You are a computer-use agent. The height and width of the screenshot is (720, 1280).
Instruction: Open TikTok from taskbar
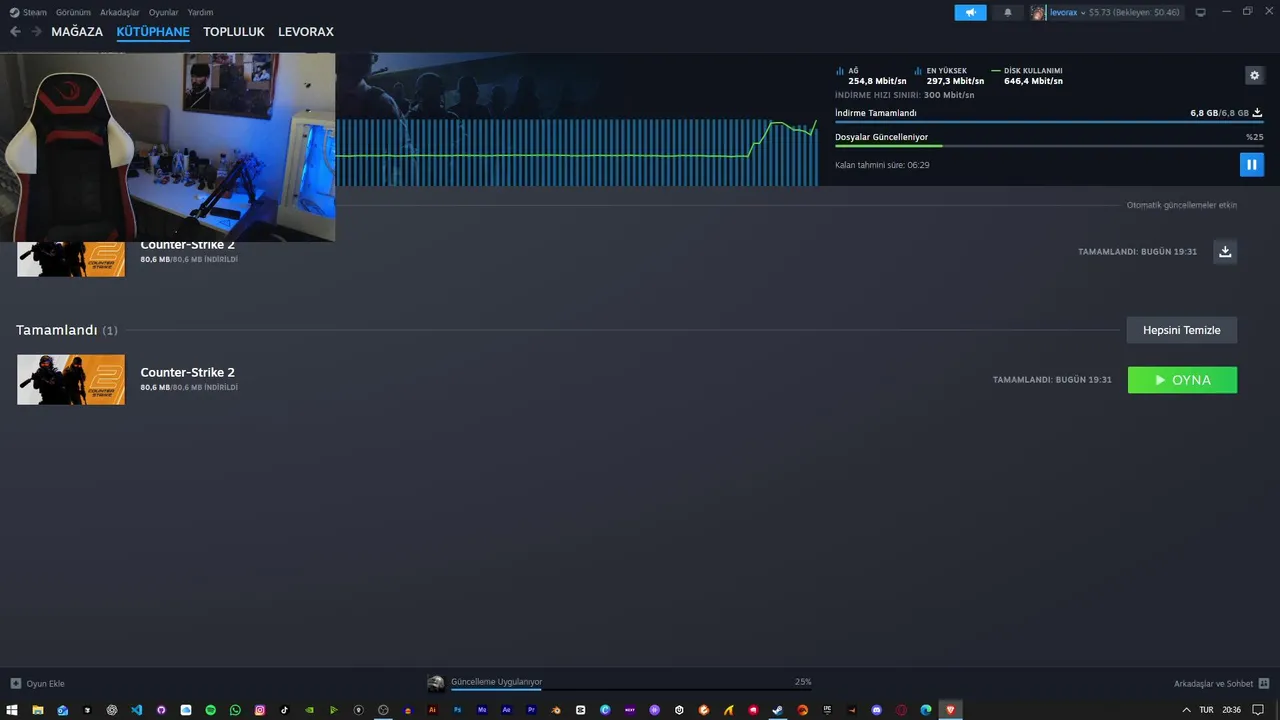[284, 710]
